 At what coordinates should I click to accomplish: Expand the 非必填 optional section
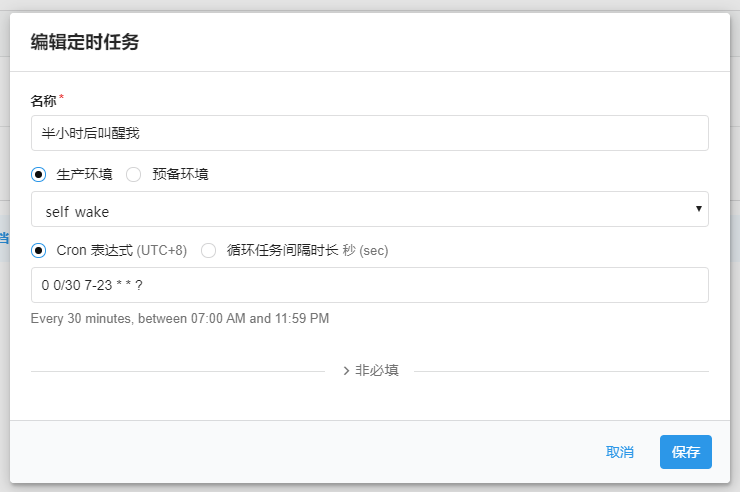click(x=376, y=370)
